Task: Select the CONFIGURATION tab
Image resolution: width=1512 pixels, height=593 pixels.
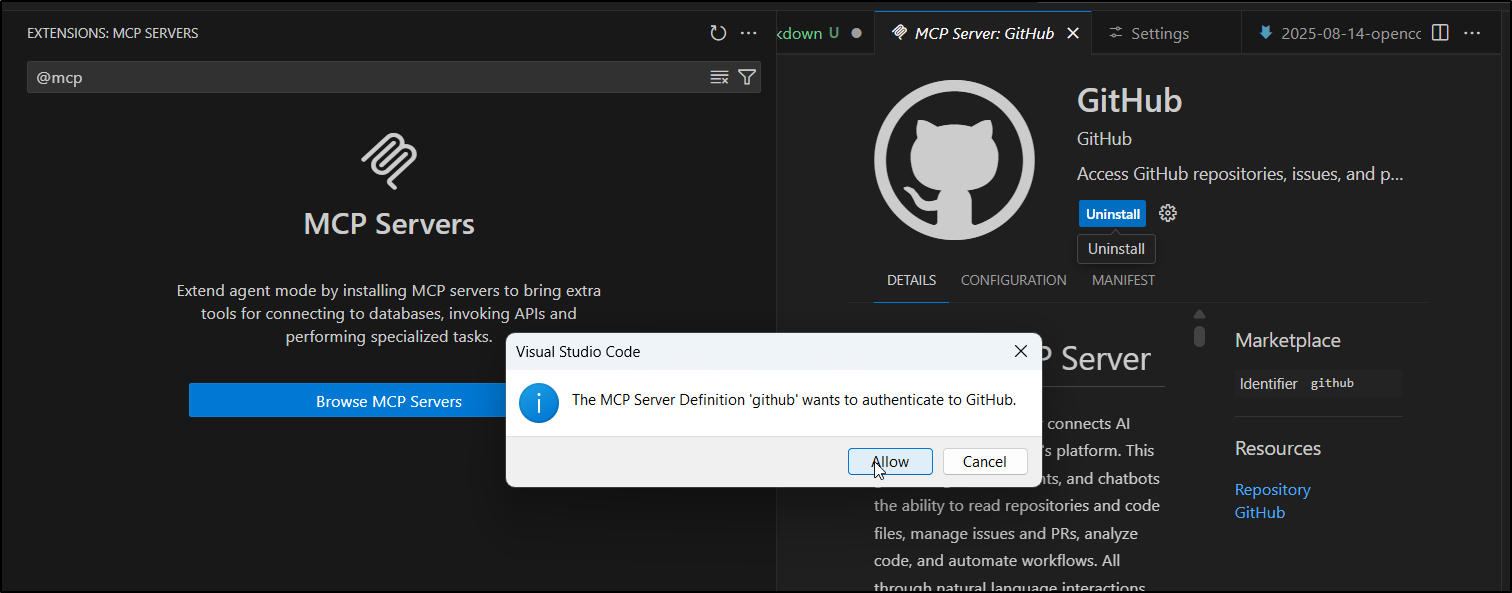Action: pos(1013,280)
